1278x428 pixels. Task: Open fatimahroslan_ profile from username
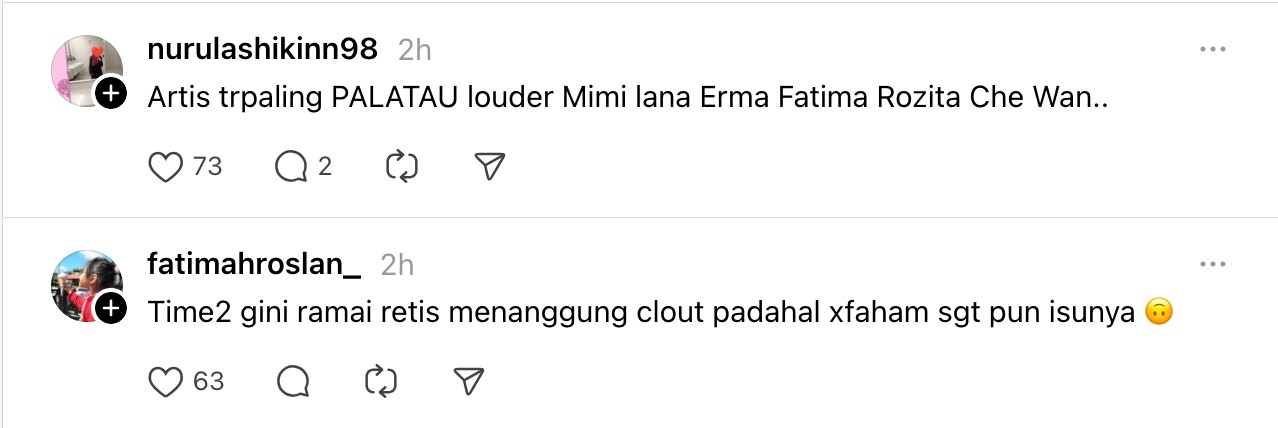254,264
